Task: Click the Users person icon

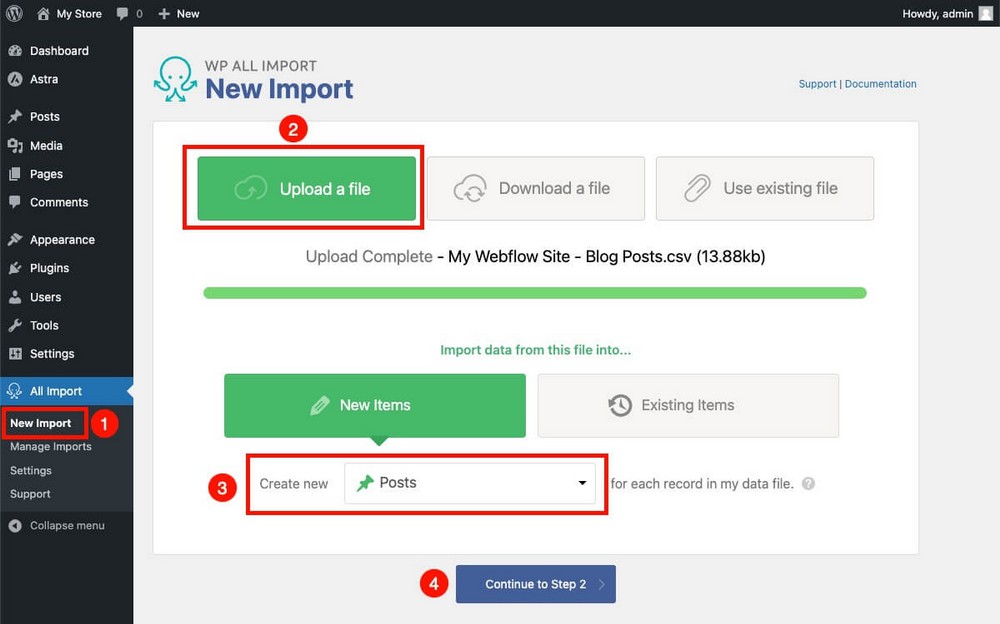Action: tap(15, 297)
